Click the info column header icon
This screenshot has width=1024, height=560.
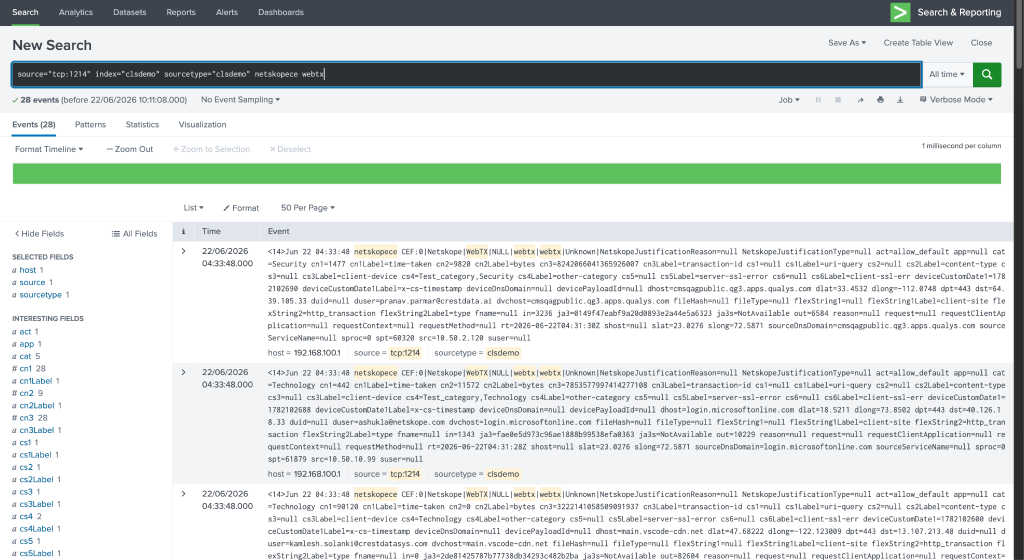coord(184,231)
